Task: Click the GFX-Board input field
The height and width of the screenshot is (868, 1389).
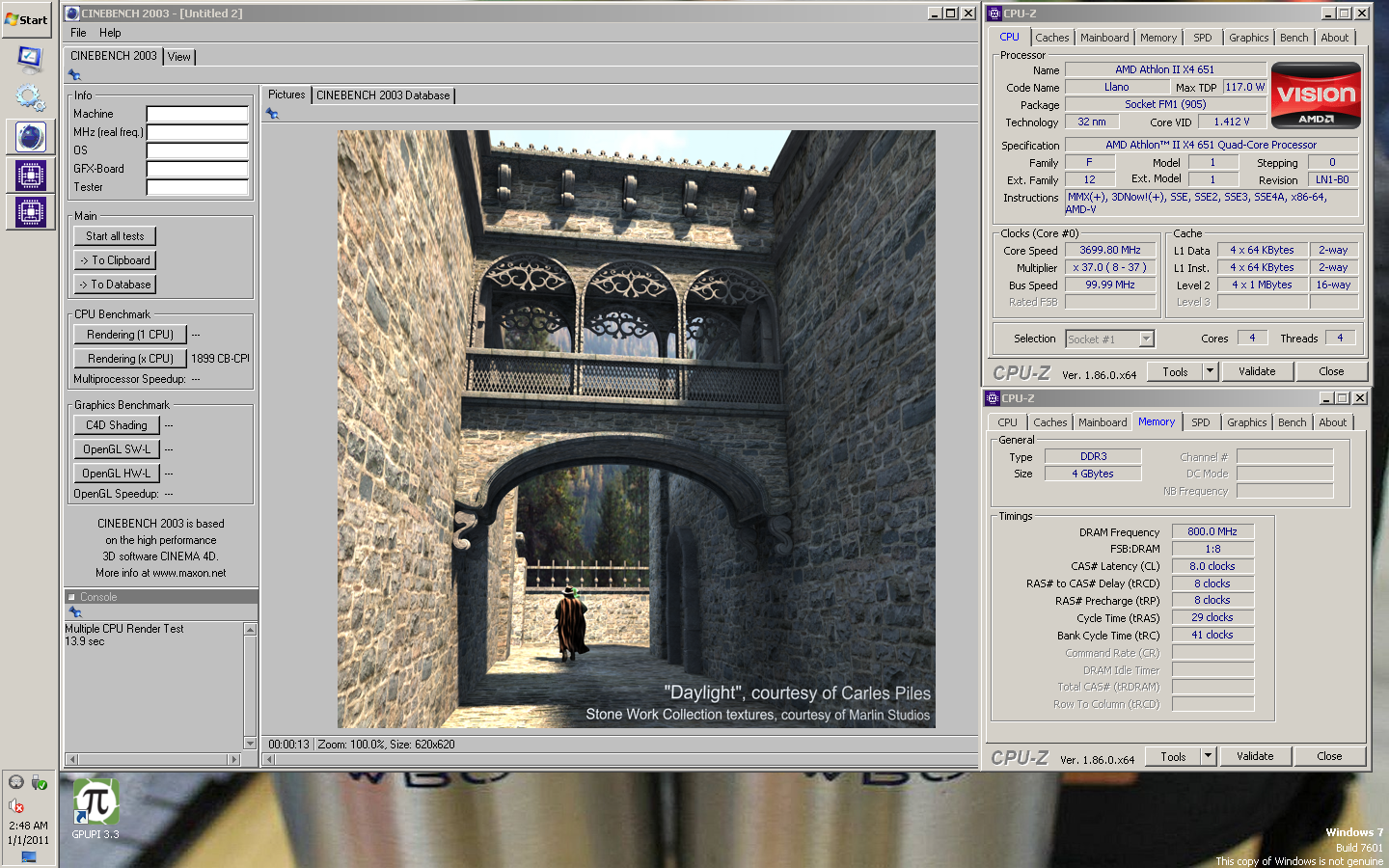Action: (198, 169)
